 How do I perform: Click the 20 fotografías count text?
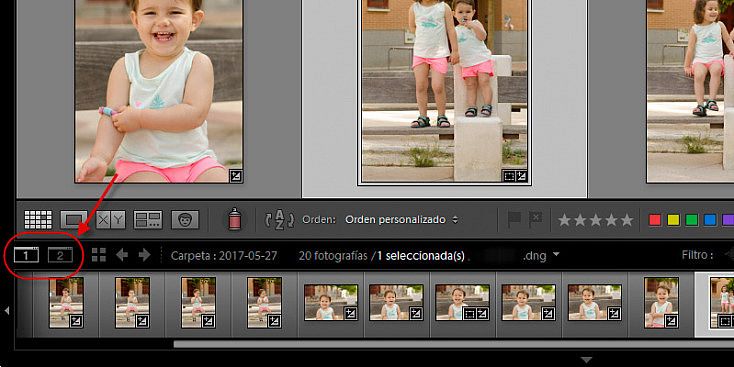click(333, 256)
